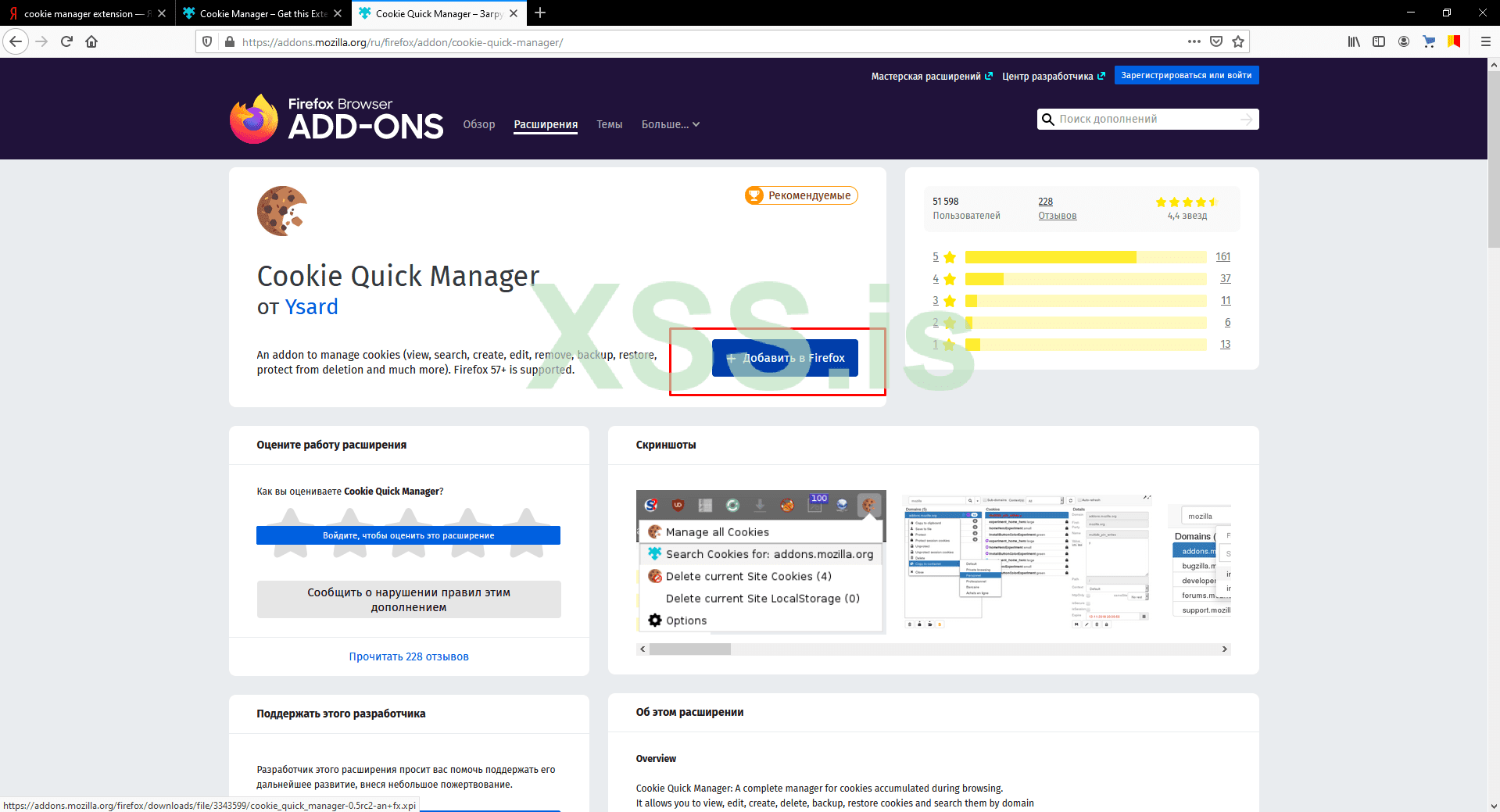
Task: Open Прочитать 228 отзывов link
Action: tap(409, 656)
